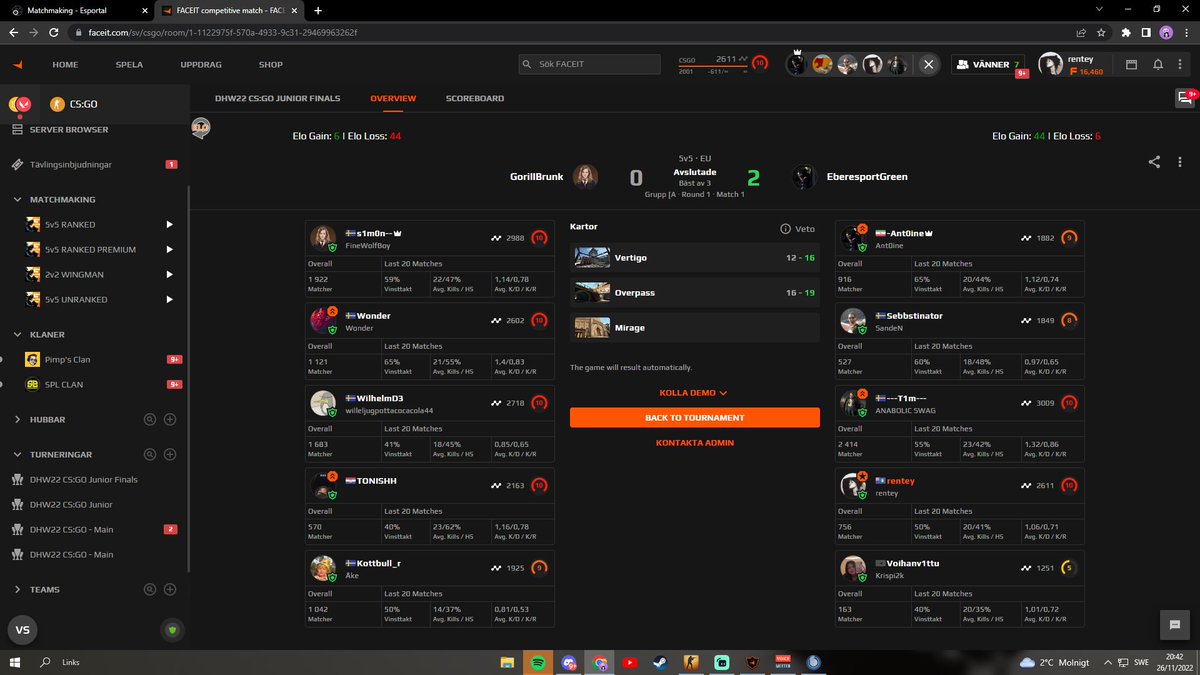The height and width of the screenshot is (675, 1200).
Task: Add a tournament with the plus icon
Action: pyautogui.click(x=170, y=454)
